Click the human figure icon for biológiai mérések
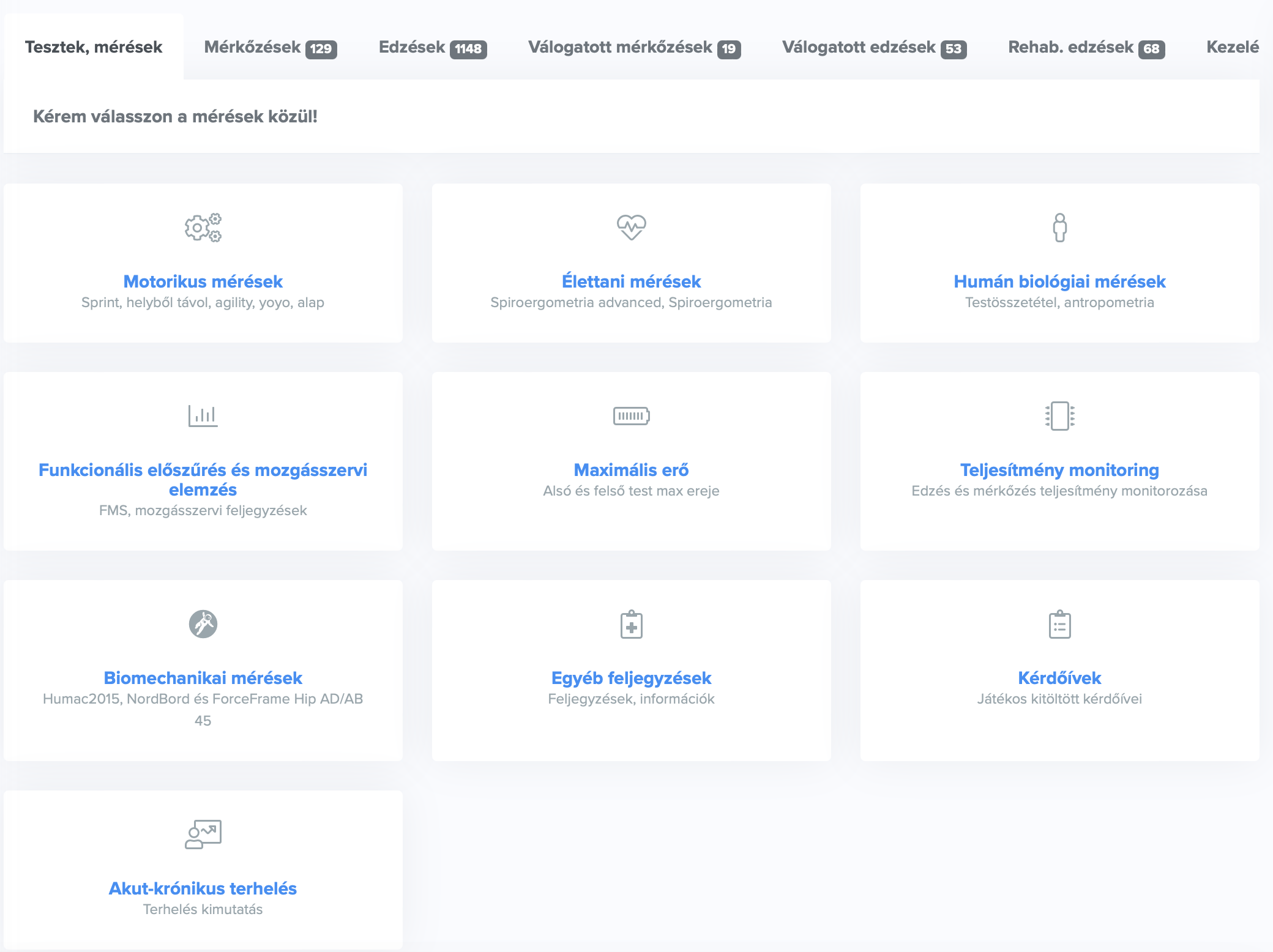 pyautogui.click(x=1059, y=228)
